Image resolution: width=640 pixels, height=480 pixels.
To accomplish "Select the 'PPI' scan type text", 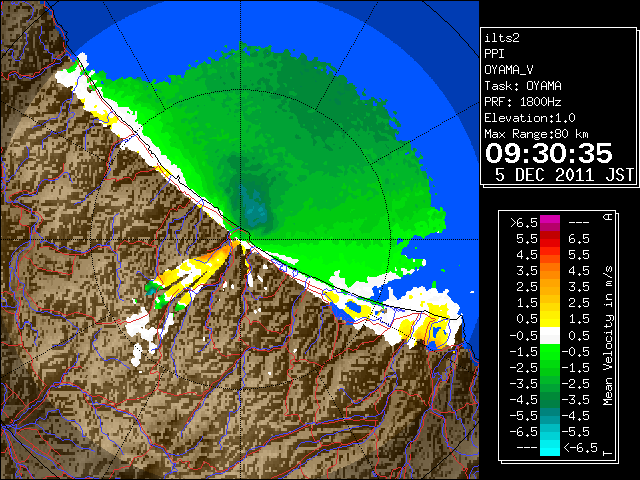I will (494, 54).
